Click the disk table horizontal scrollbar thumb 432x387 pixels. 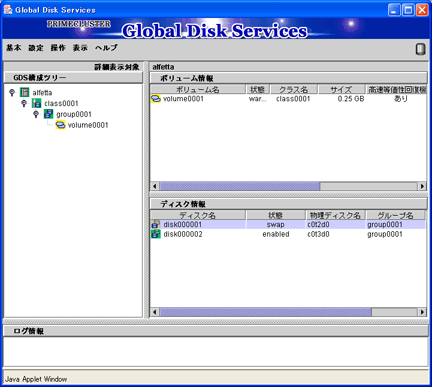pos(265,312)
